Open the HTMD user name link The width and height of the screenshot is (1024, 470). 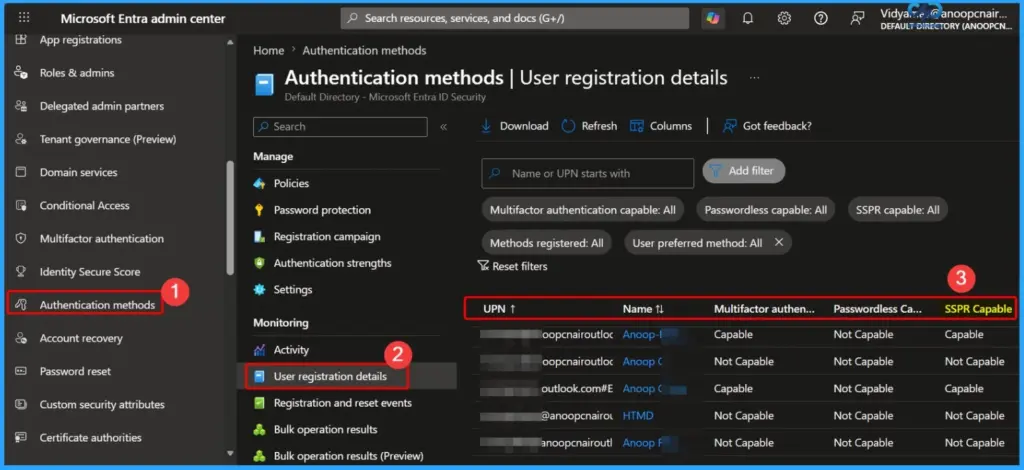(638, 416)
